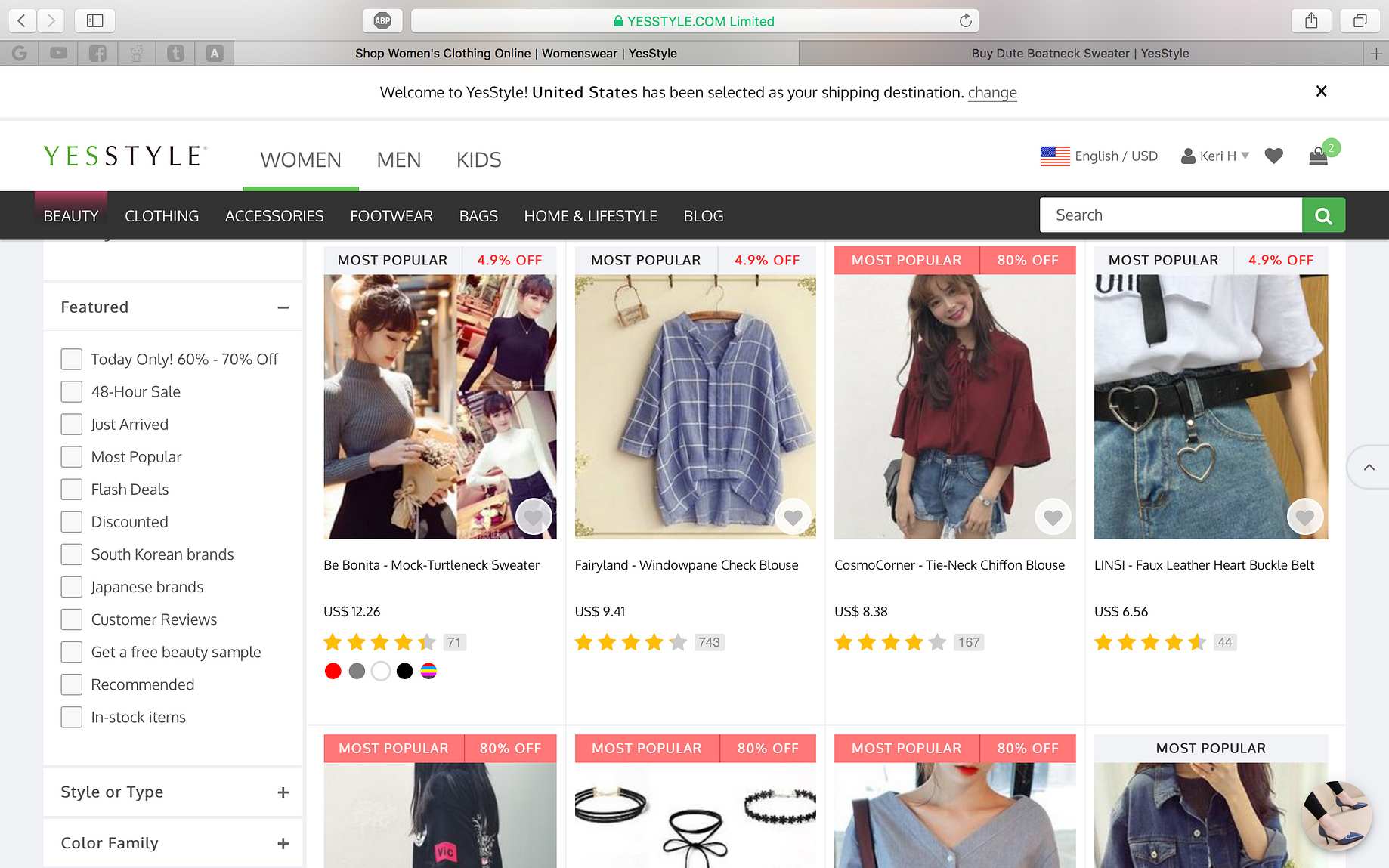Dismiss the shipping destination banner
Image resolution: width=1389 pixels, height=868 pixels.
coord(1321,91)
